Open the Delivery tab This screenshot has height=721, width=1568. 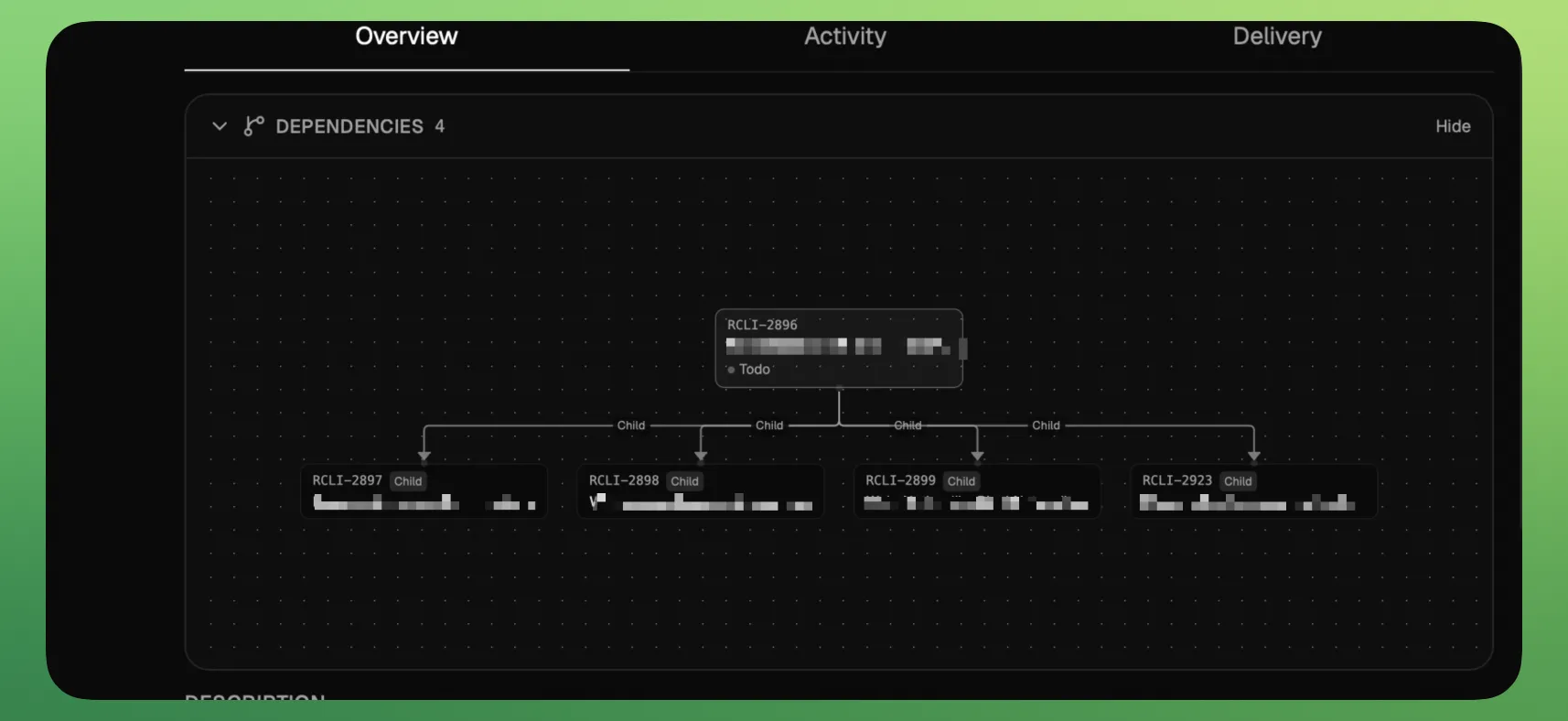pos(1277,37)
